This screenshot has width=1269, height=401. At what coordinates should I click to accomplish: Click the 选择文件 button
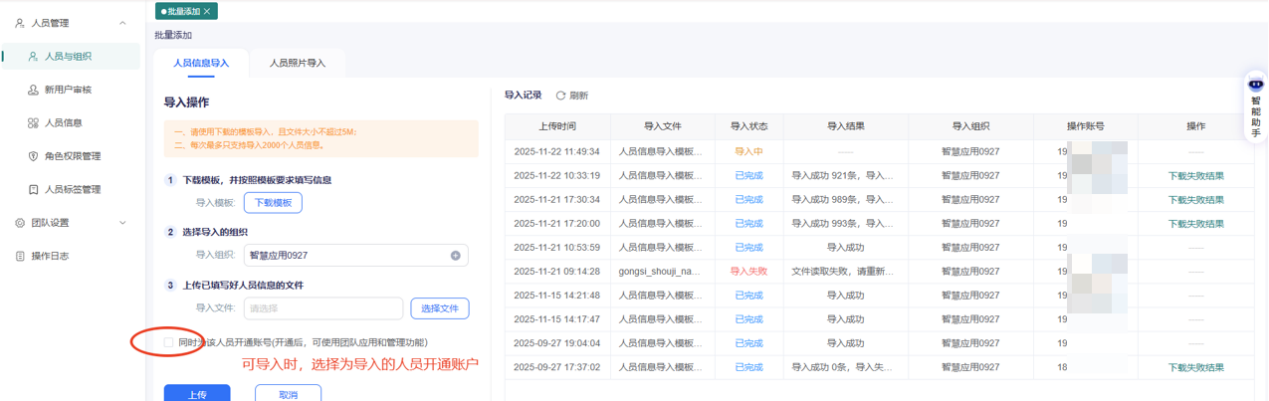[440, 308]
